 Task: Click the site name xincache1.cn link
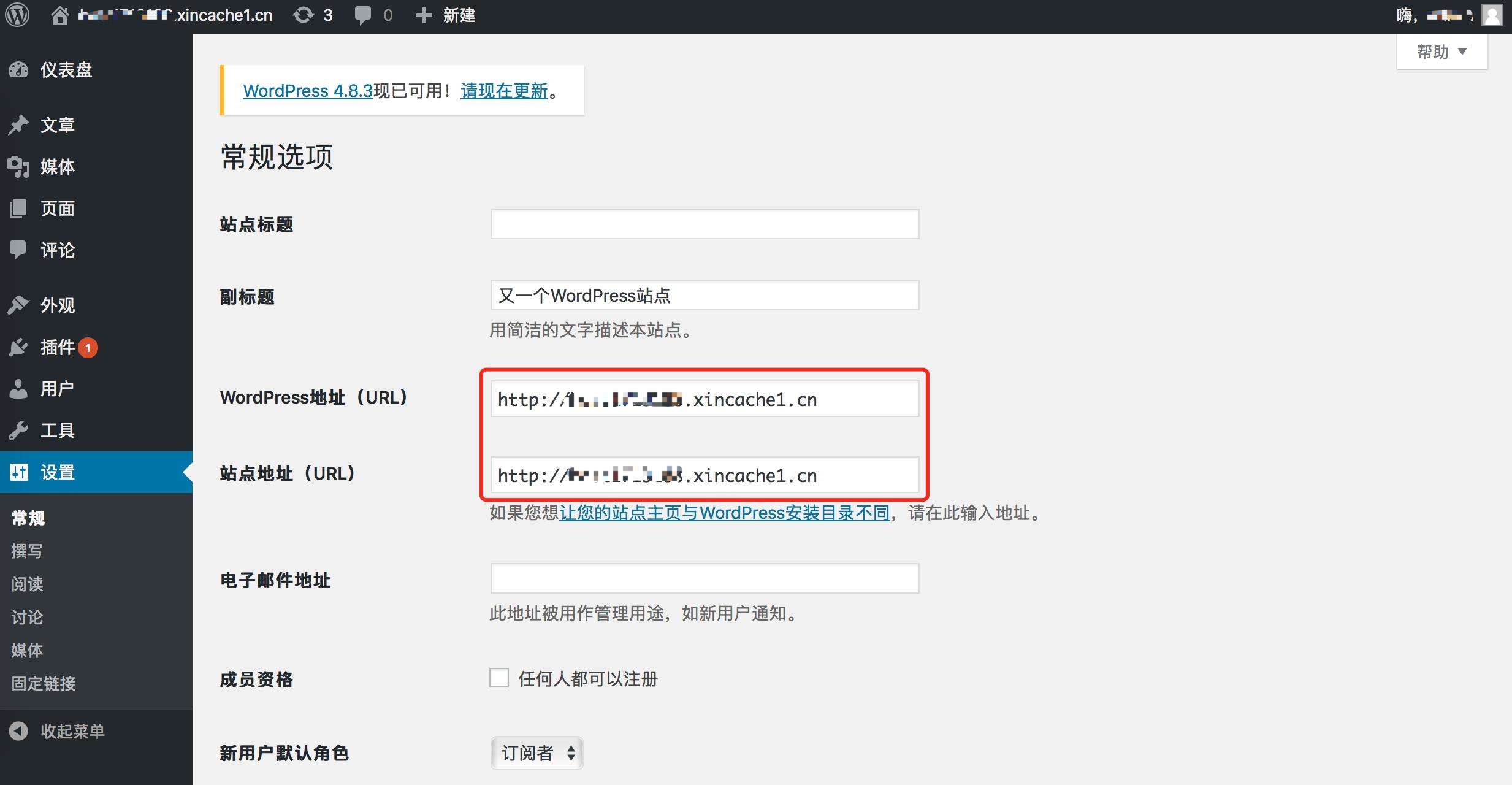(175, 15)
